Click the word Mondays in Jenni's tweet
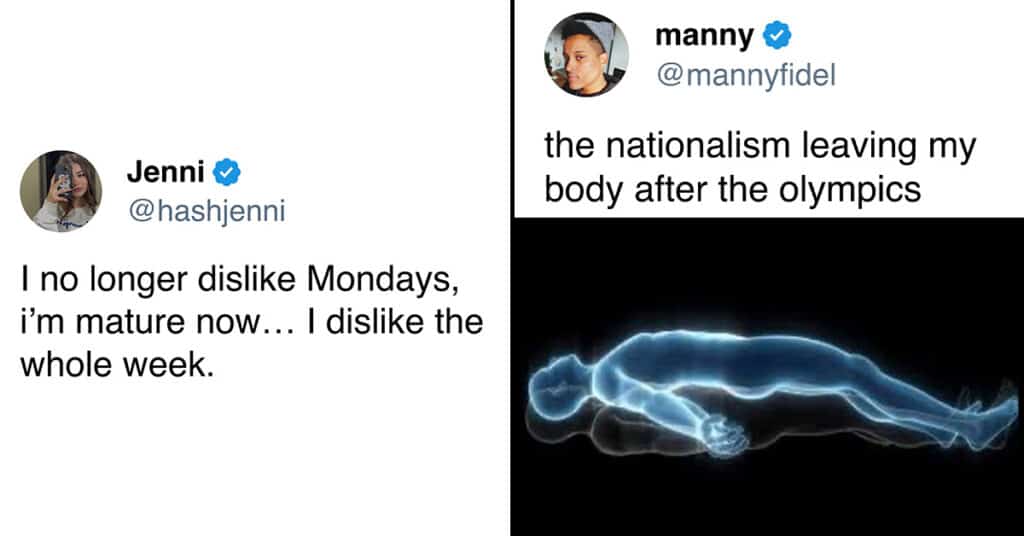1024x536 pixels. click(x=379, y=279)
